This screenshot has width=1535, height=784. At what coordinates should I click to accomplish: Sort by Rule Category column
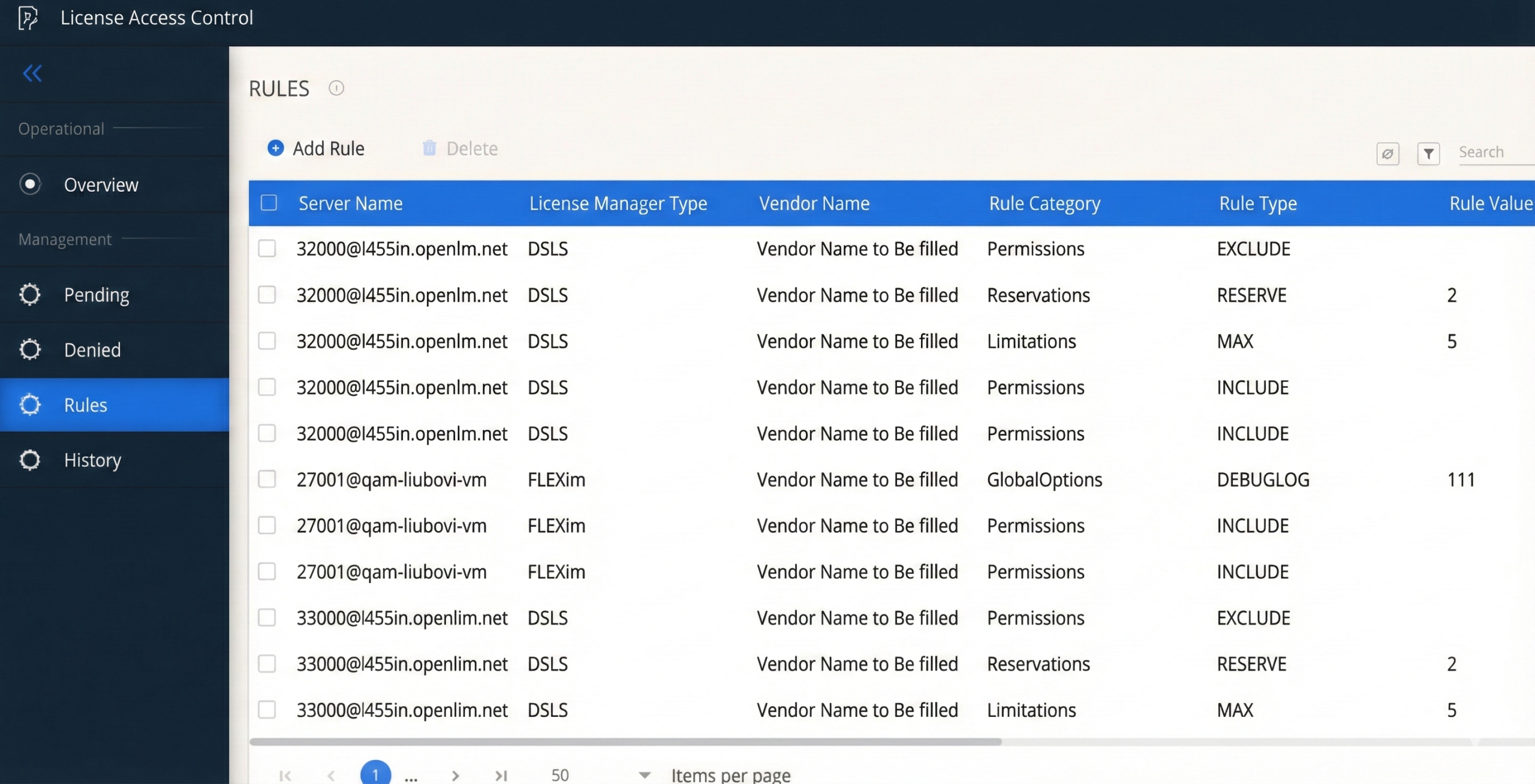coord(1045,203)
